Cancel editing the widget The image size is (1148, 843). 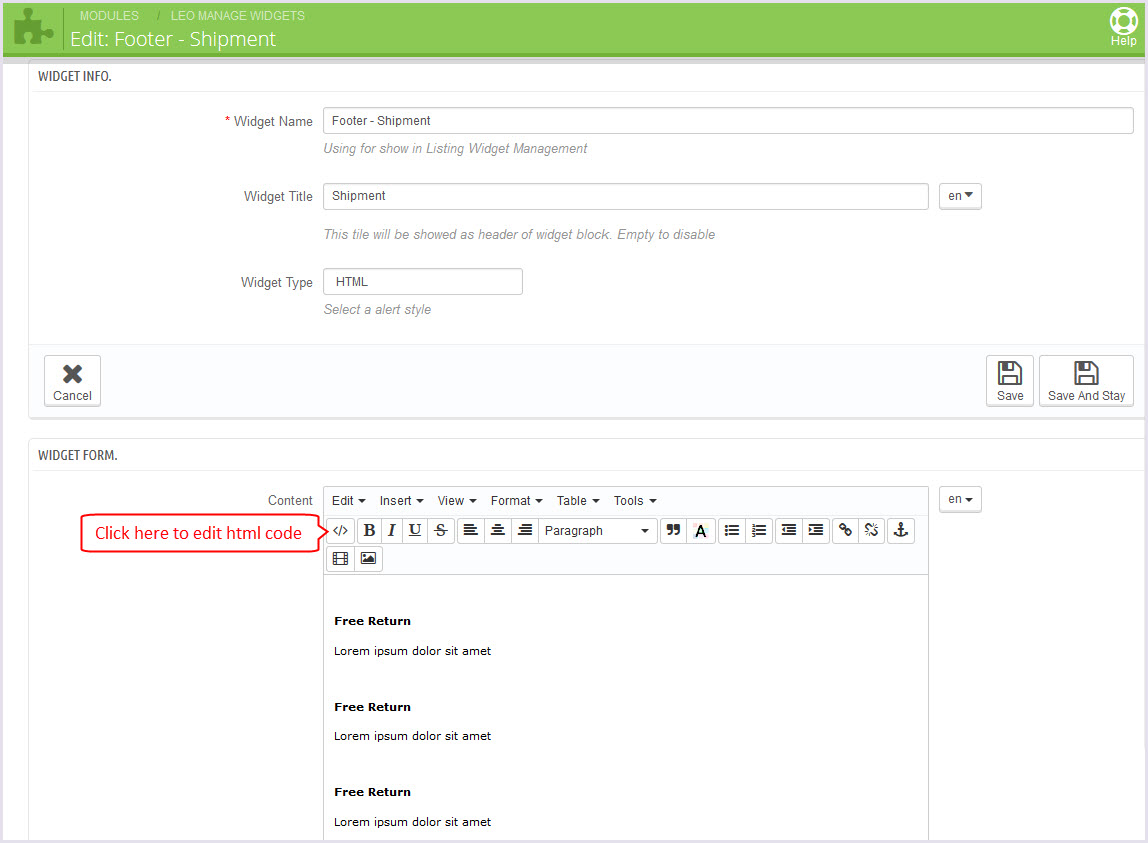click(72, 381)
